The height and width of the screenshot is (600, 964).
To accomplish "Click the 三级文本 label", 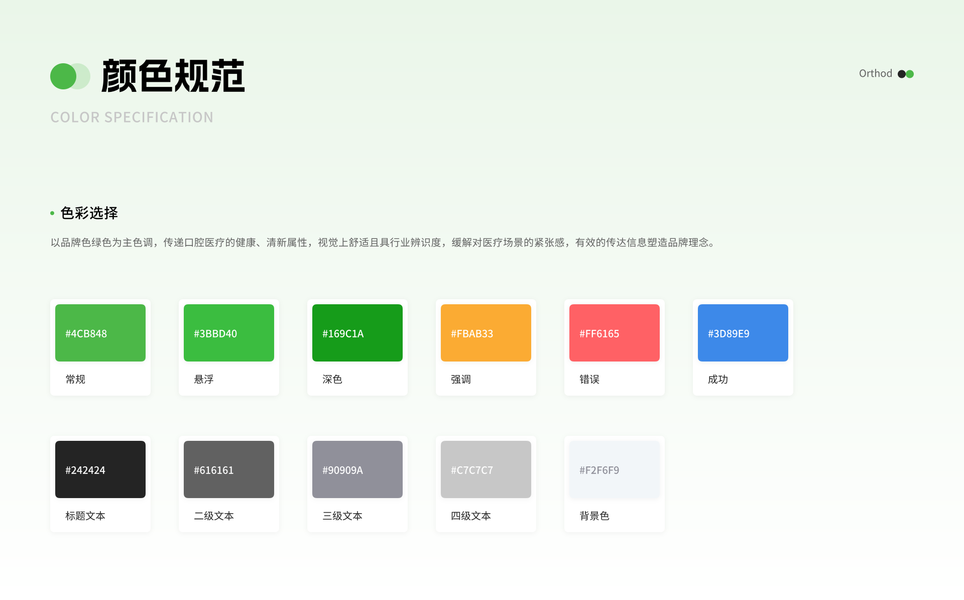I will (x=342, y=516).
